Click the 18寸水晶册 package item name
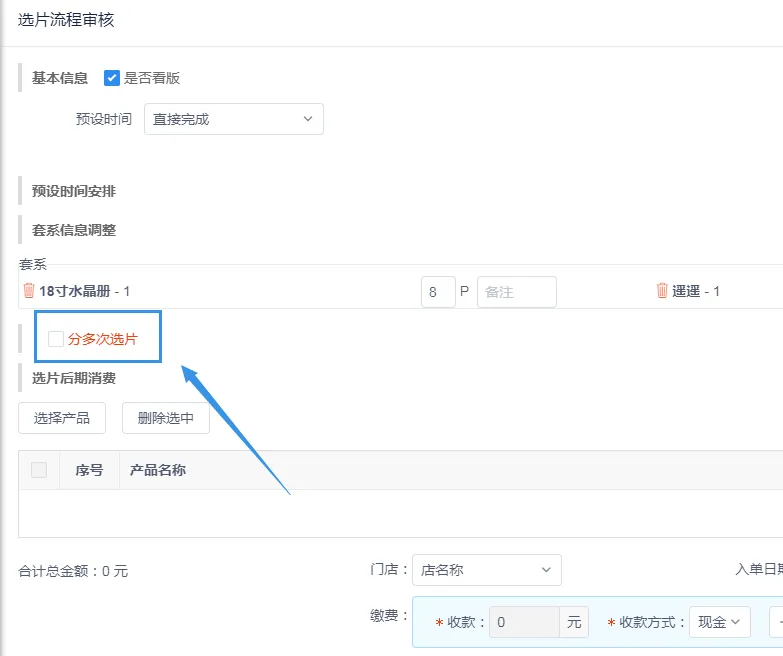Viewport: 783px width, 656px height. [74, 291]
